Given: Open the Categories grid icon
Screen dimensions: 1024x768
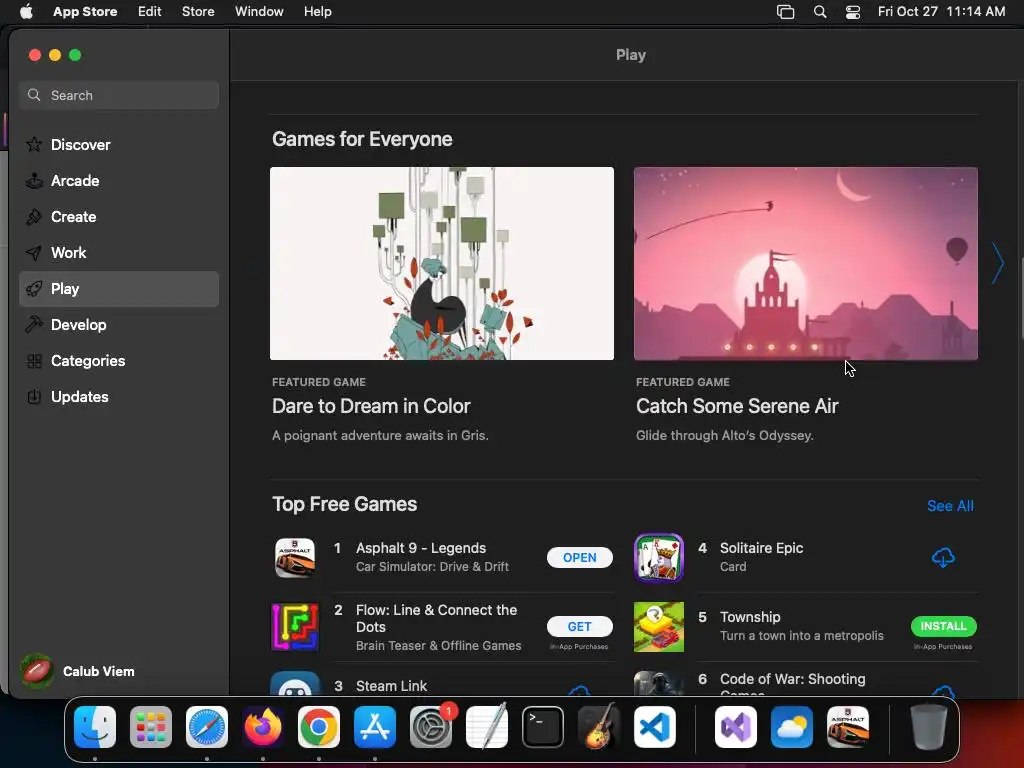Looking at the screenshot, I should 34,360.
